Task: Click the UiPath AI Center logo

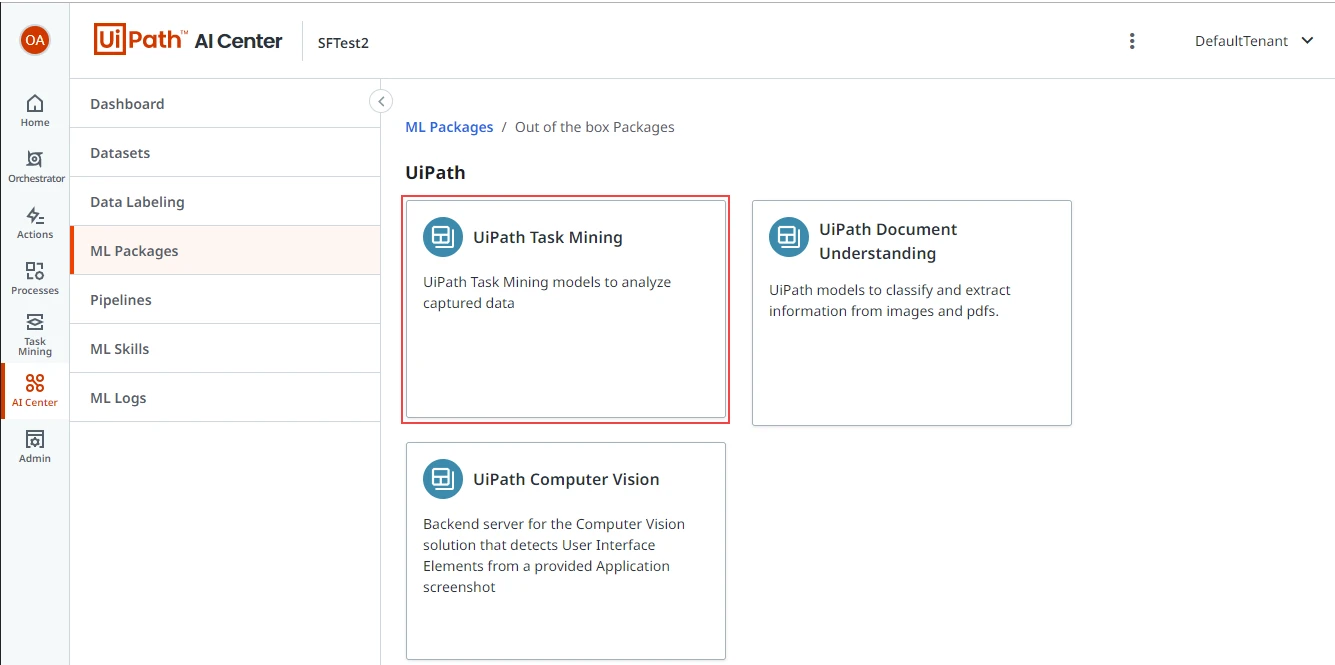Action: pyautogui.click(x=188, y=40)
